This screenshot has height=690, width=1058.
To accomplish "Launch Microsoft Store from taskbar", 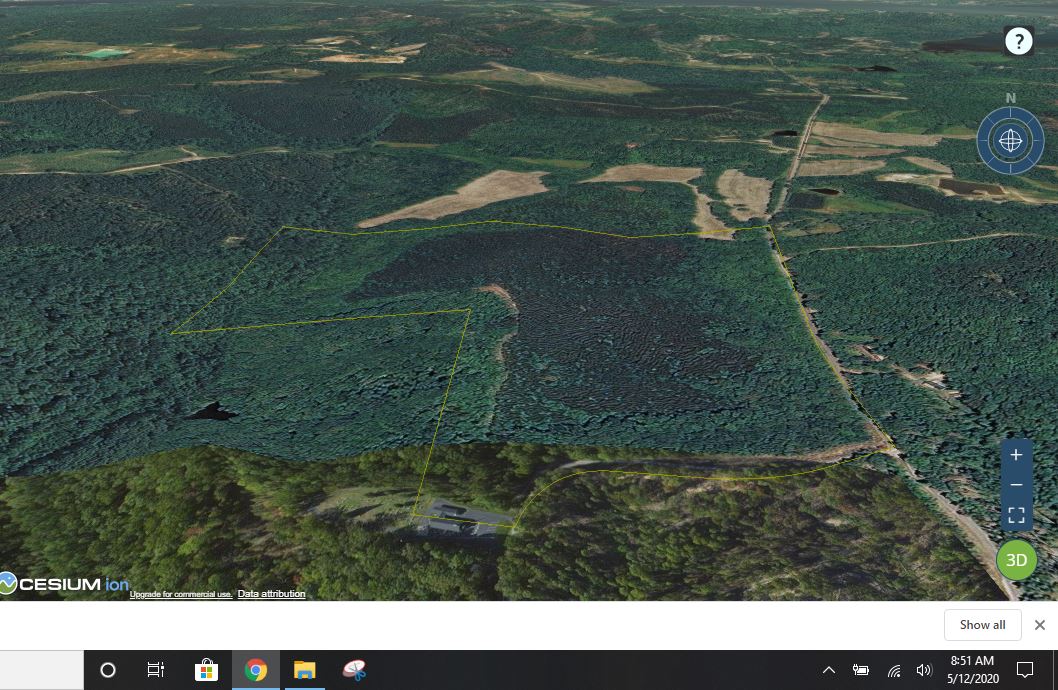I will click(206, 670).
